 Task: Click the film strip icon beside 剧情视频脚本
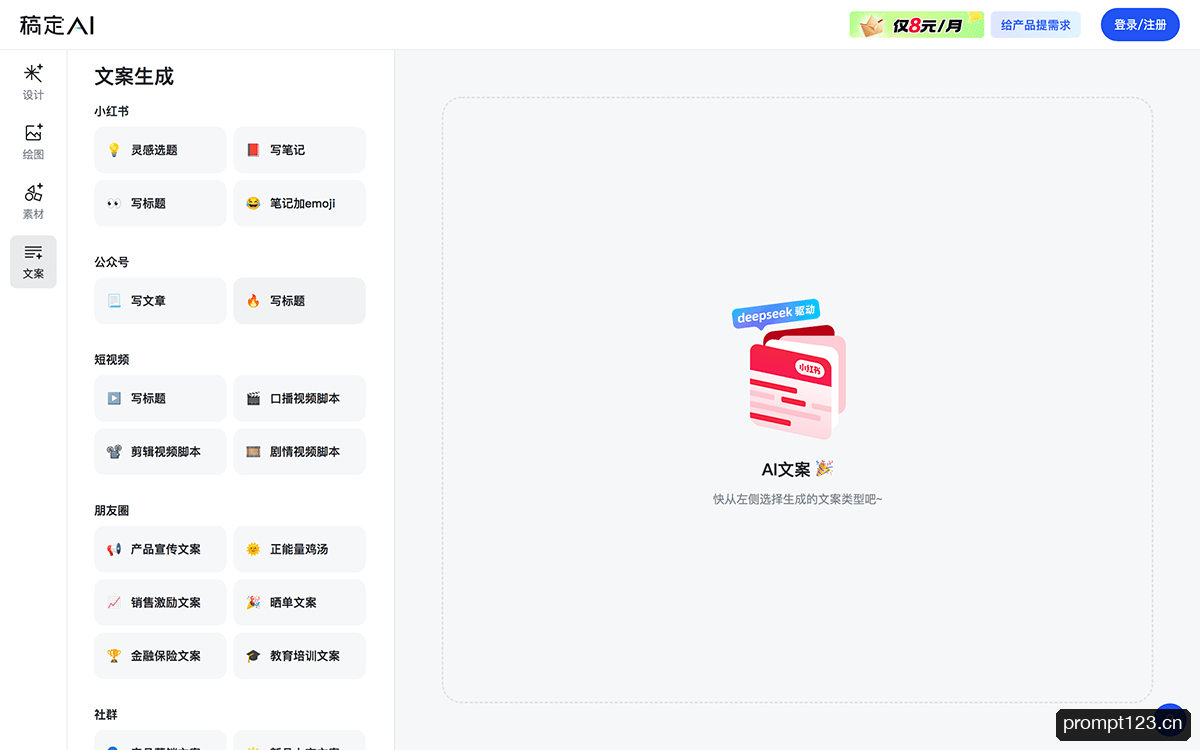(x=253, y=452)
